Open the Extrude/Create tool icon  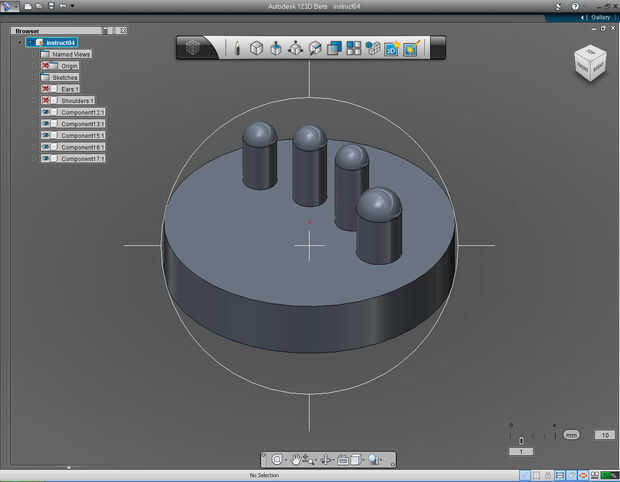276,47
